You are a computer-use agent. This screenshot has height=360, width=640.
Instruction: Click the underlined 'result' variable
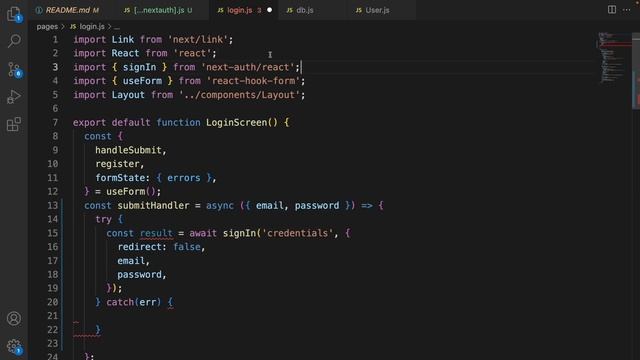[156, 233]
